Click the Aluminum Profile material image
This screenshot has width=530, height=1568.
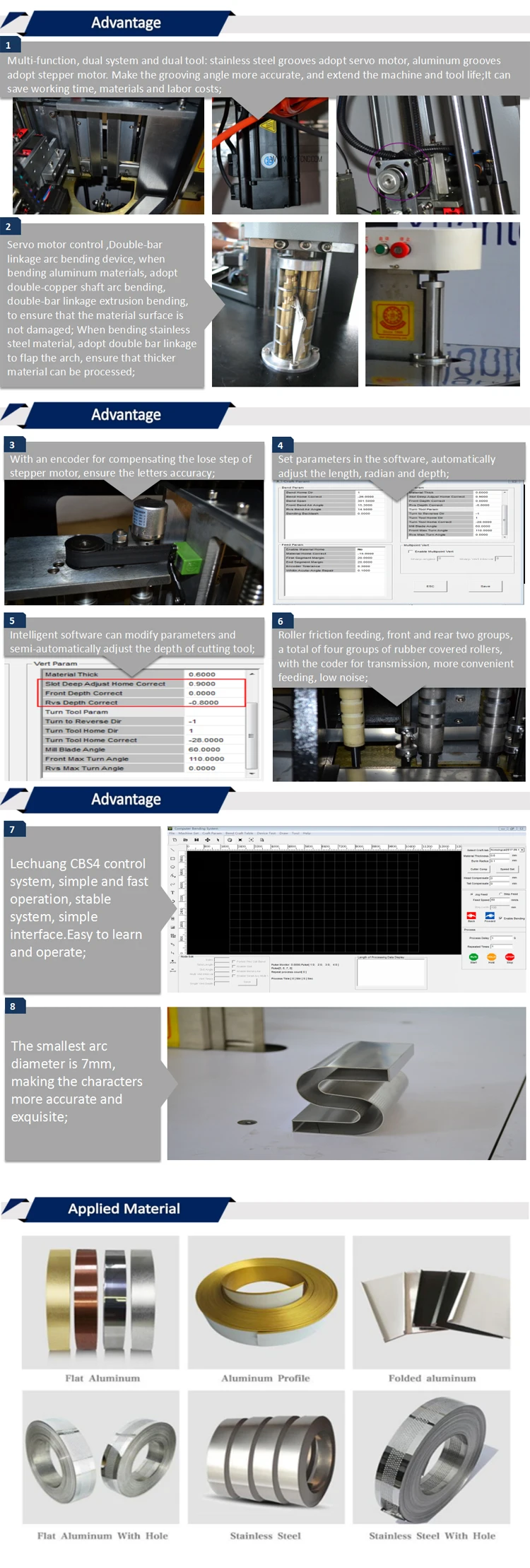pyautogui.click(x=266, y=1302)
